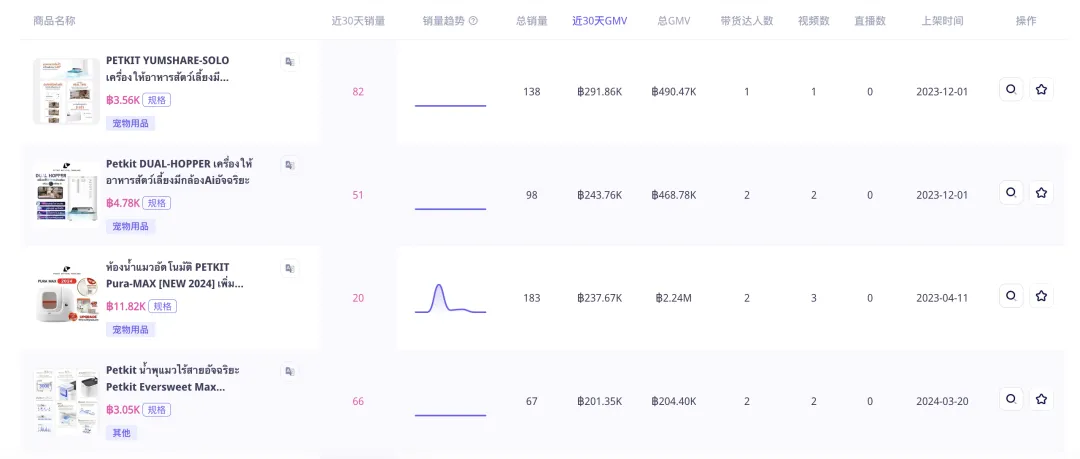1080x459 pixels.
Task: Sort by 近30天销量 column header
Action: (357, 21)
